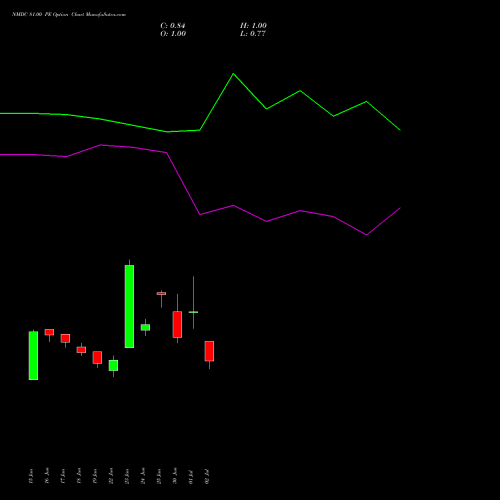Click the '24 Jun' date axis label
This screenshot has height=500, width=500.
143,476
